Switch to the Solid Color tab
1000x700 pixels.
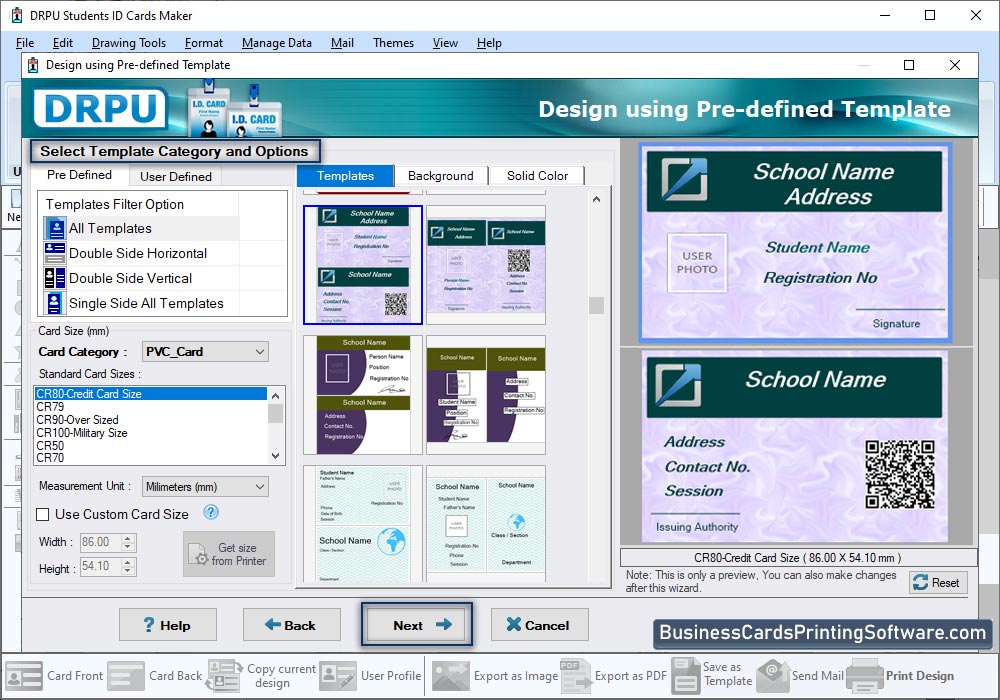[537, 176]
